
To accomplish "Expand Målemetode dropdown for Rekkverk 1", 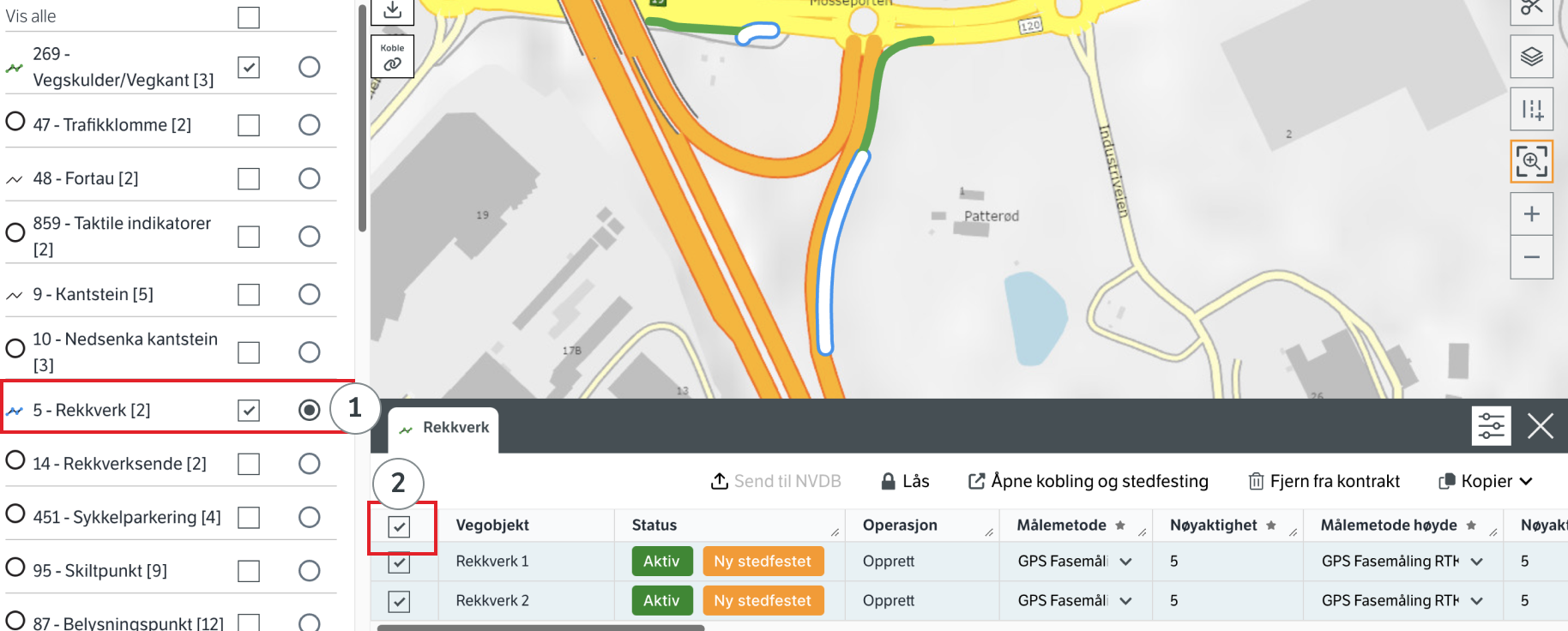I will coord(1125,562).
